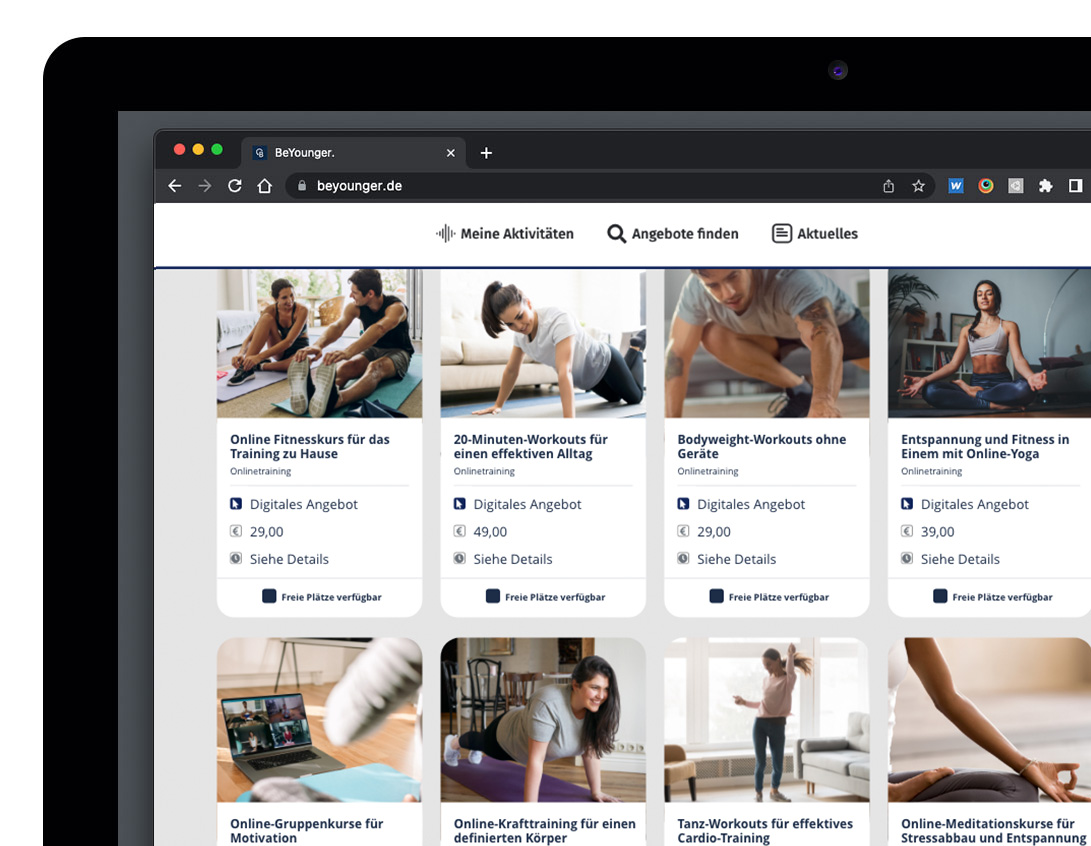Open Aktuelles navigation item
Screen dimensions: 1091x846
coord(815,234)
